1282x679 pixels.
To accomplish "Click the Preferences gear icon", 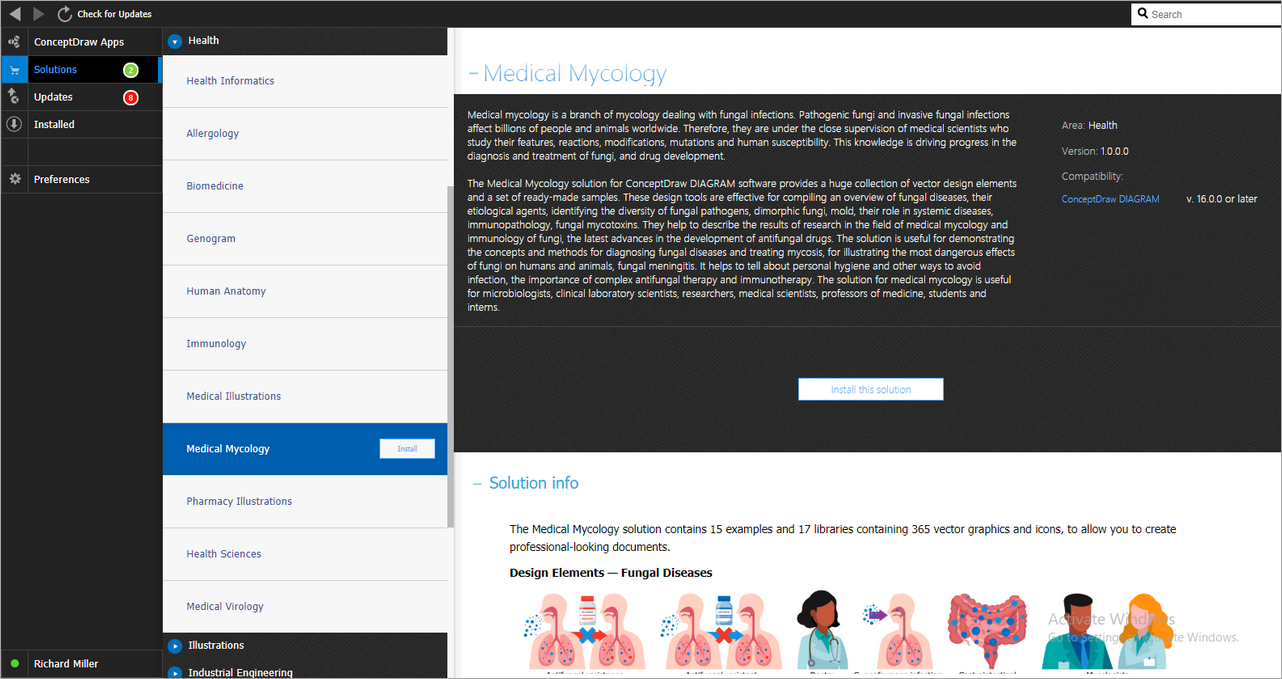I will click(x=14, y=179).
